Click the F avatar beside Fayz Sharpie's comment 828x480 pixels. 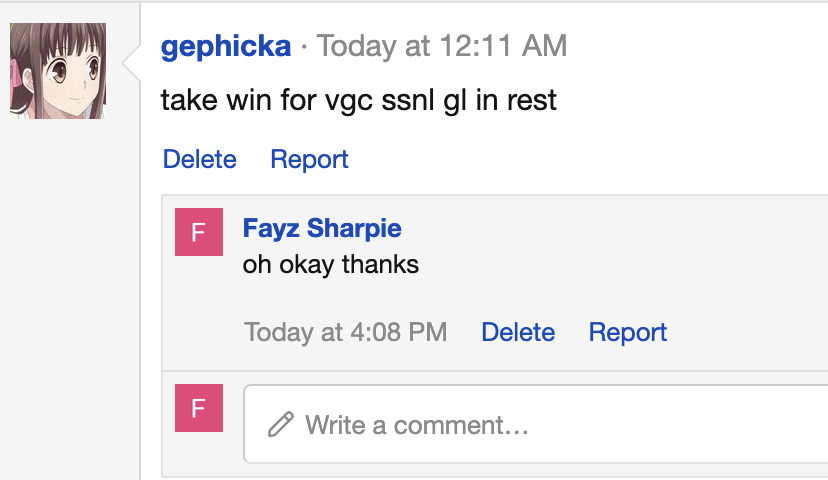pyautogui.click(x=198, y=232)
